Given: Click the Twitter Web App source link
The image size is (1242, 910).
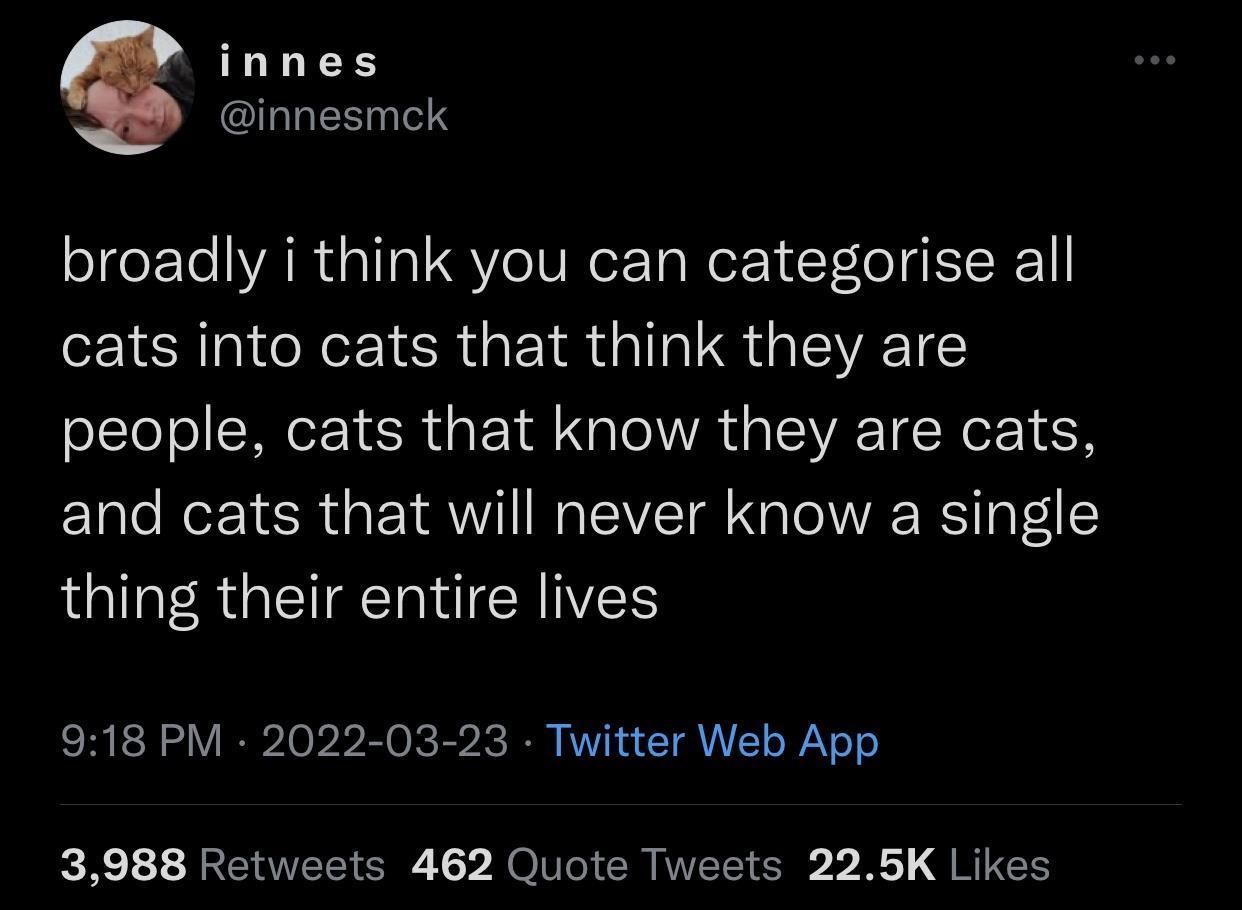Looking at the screenshot, I should coord(711,742).
